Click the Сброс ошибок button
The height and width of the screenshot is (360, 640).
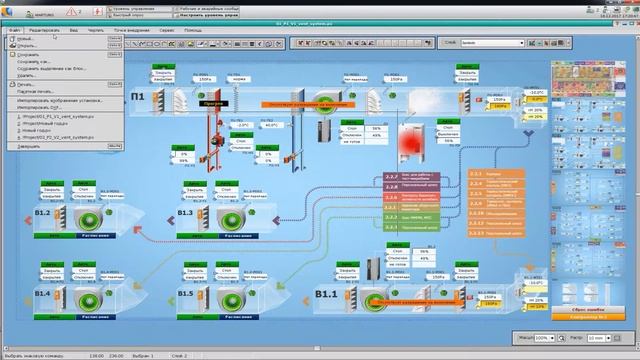point(588,310)
